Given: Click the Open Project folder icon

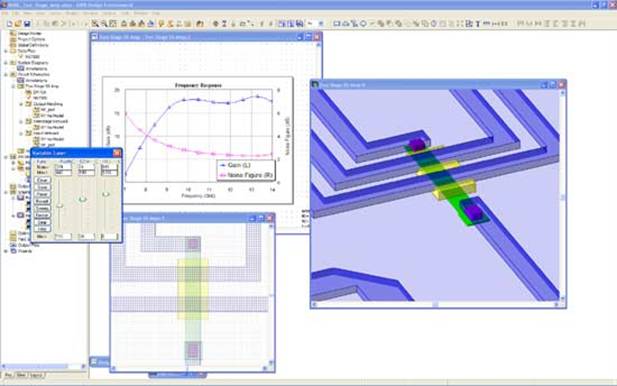Looking at the screenshot, I should click(18, 24).
